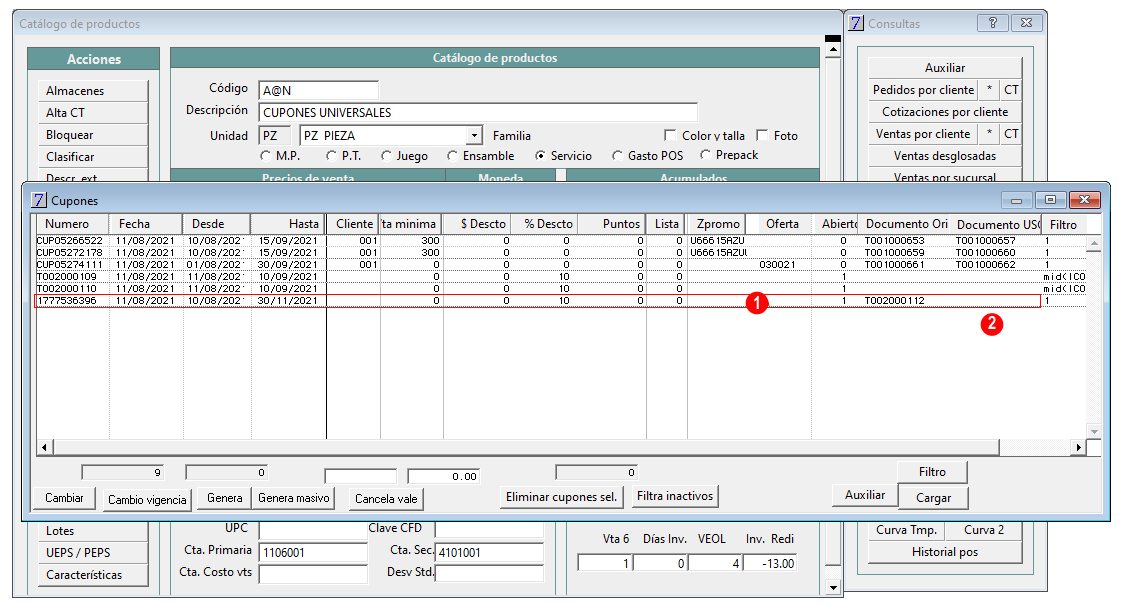The image size is (1123, 611).
Task: Click Eliminar cupones sel. button
Action: click(562, 496)
